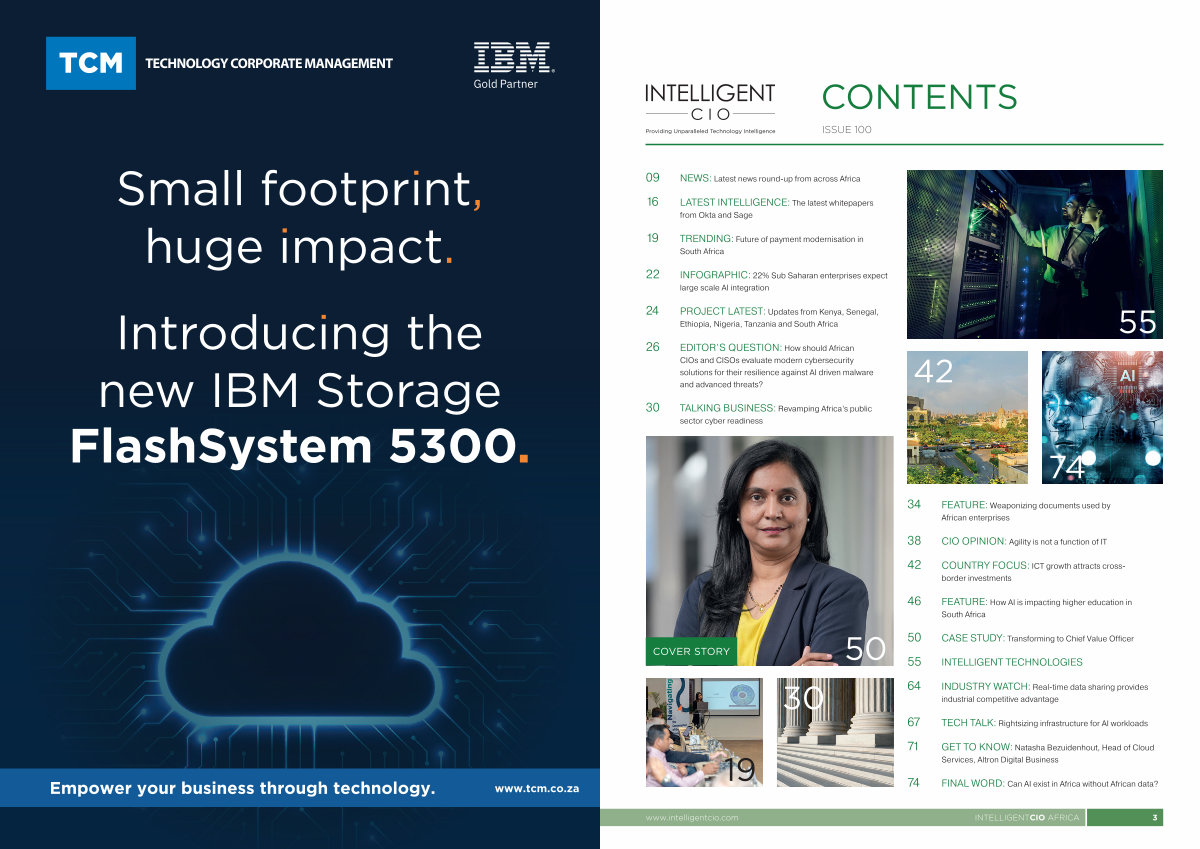Click page number 16 beside LATEST INTELLIGENCE
The width and height of the screenshot is (1200, 849).
pos(653,202)
